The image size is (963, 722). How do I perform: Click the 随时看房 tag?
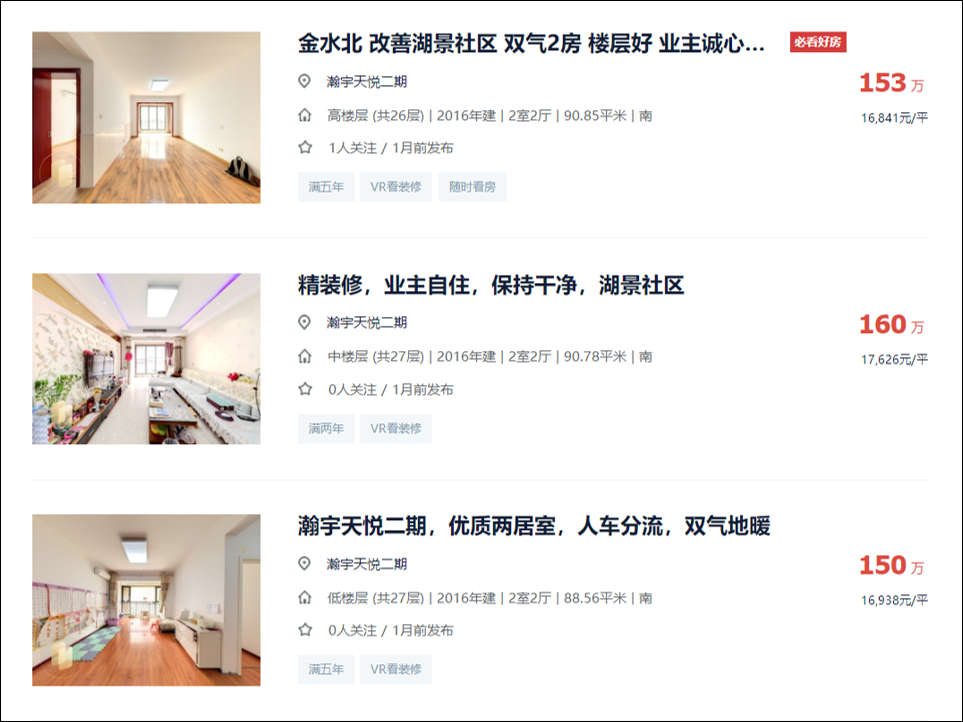pos(472,187)
